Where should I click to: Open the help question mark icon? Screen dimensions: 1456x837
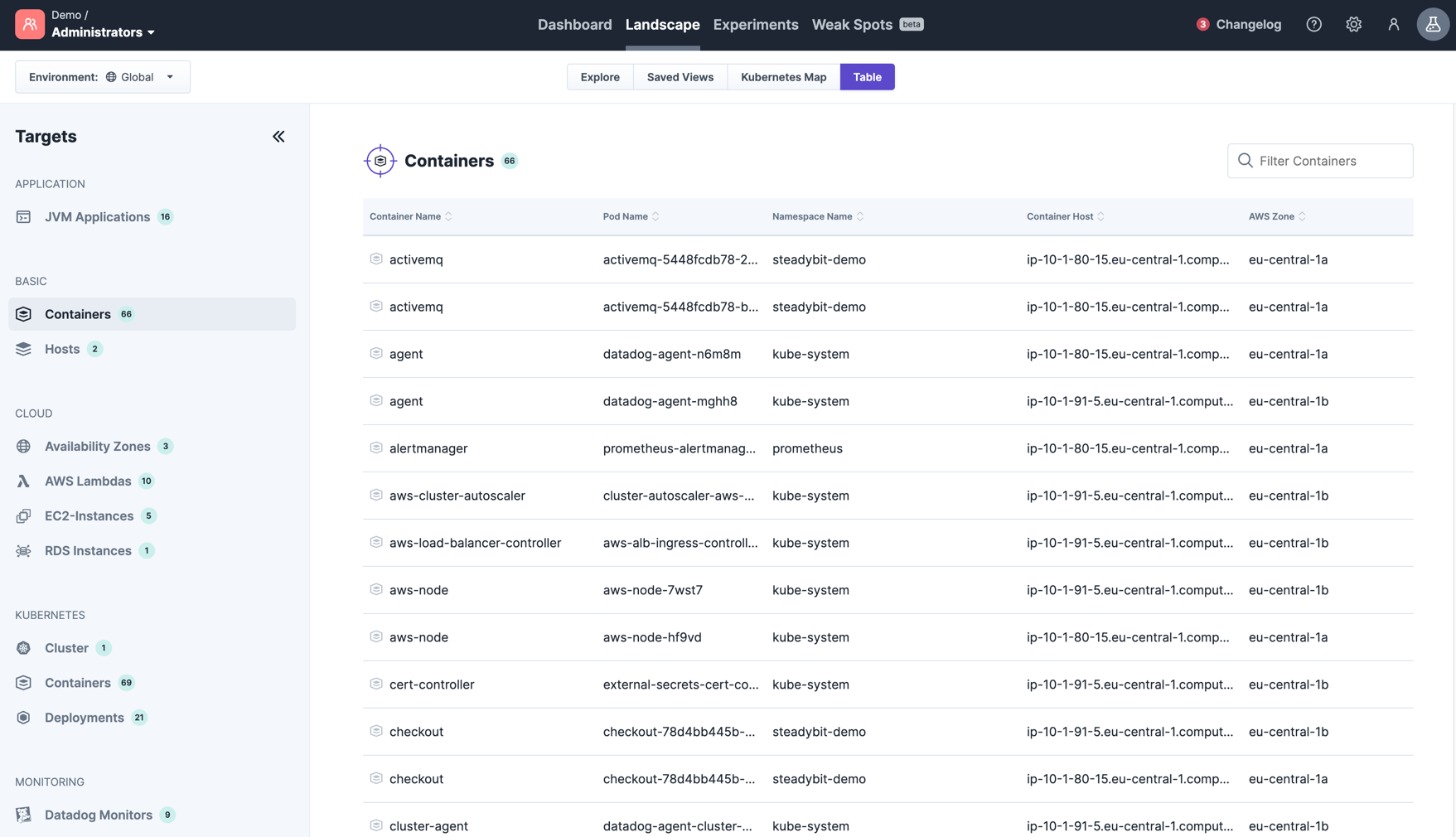pos(1313,25)
